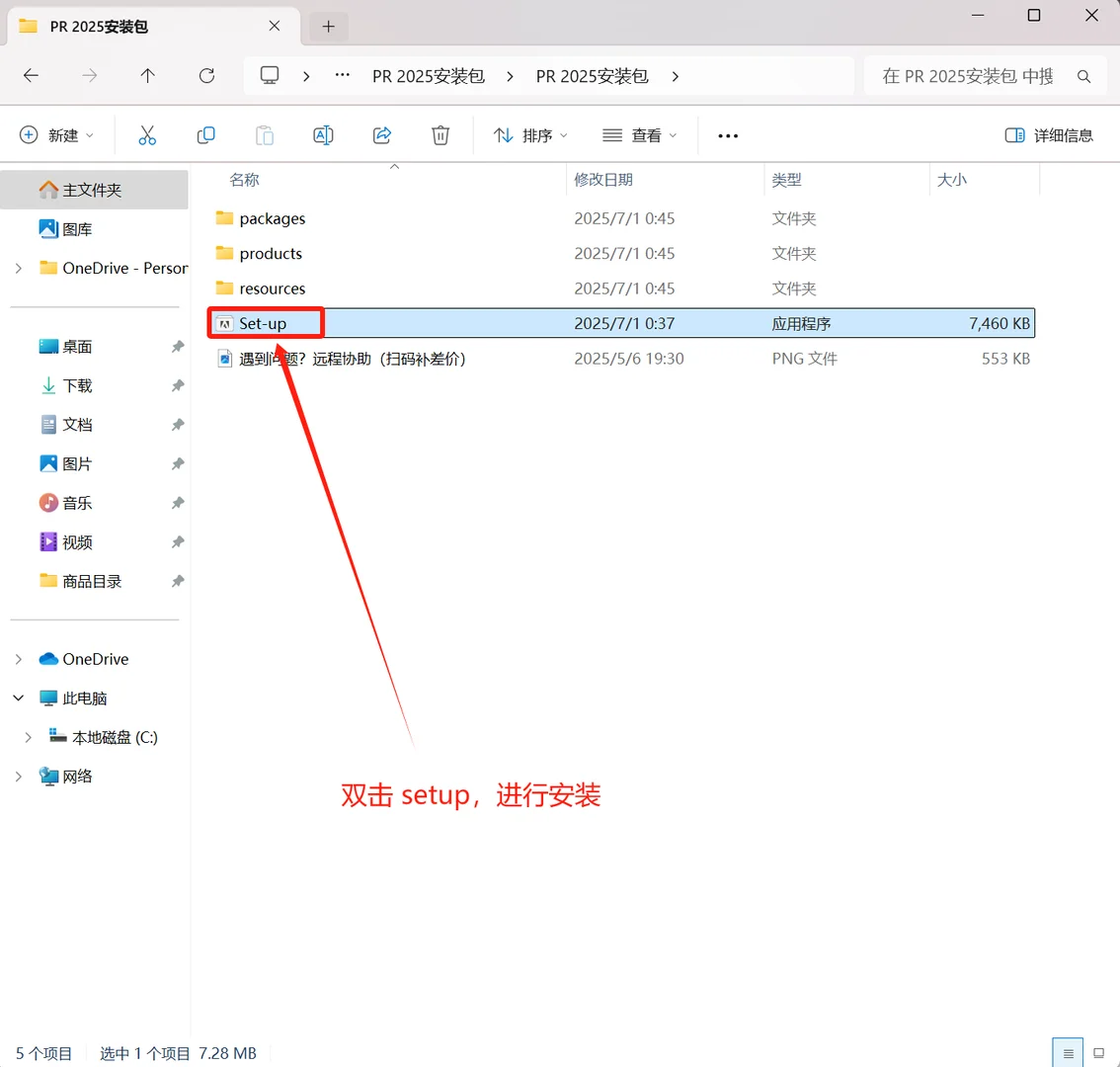
Task: Paste from the clipboard
Action: coord(264,134)
